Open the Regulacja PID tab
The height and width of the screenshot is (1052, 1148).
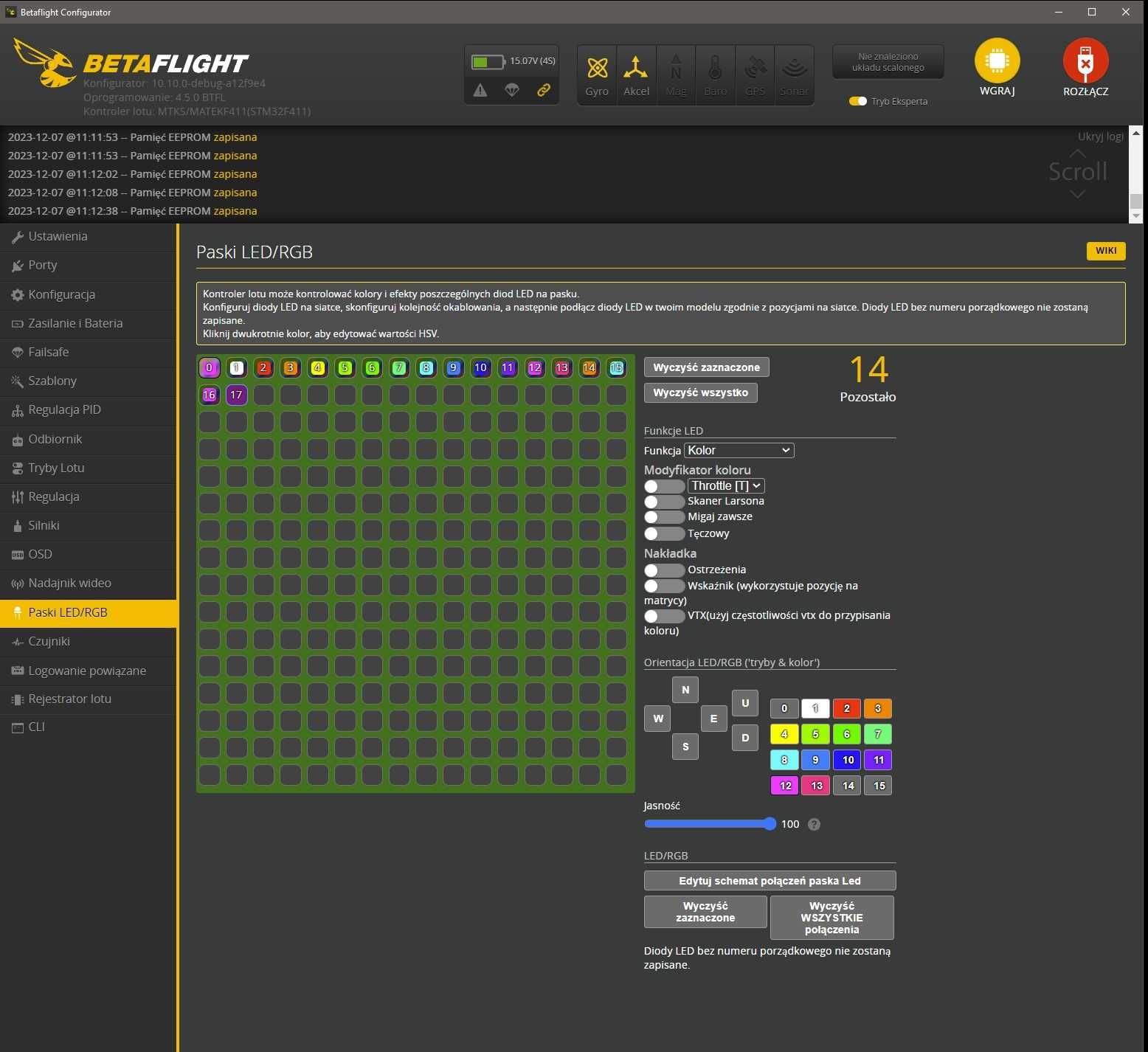click(89, 410)
